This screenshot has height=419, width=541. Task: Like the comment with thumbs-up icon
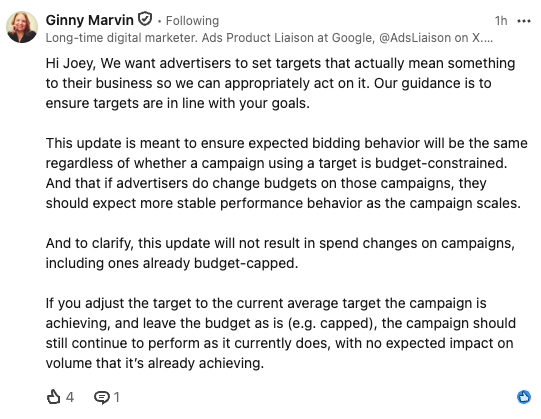53,397
